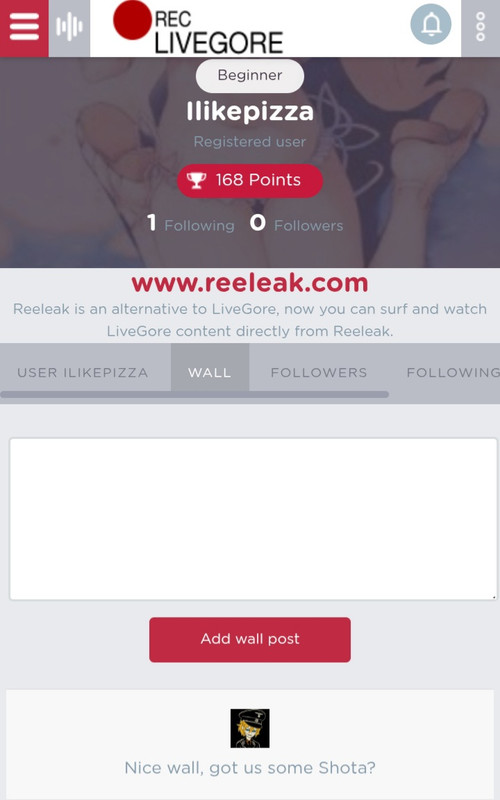Click the audio waveform icon
Viewport: 500px width, 800px height.
pos(69,28)
